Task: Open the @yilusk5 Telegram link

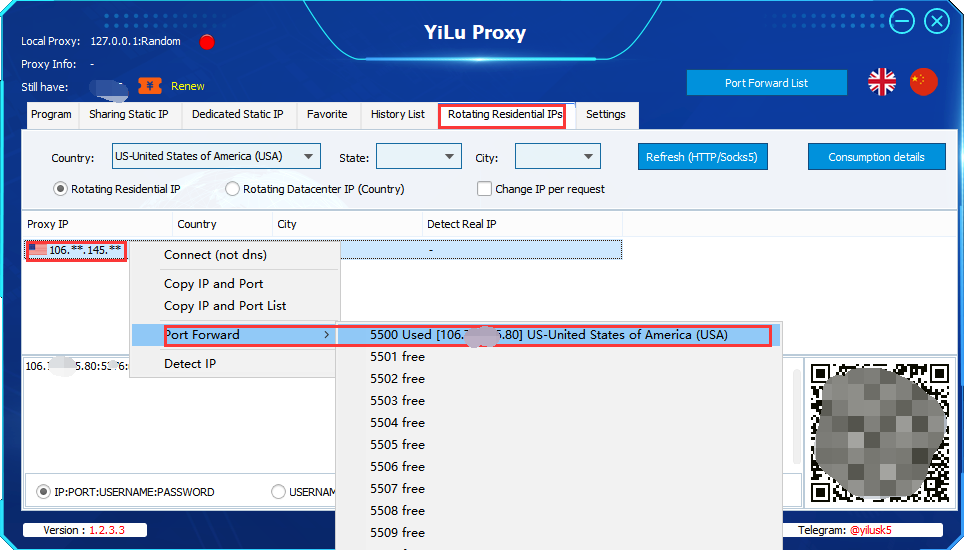Action: [x=871, y=530]
